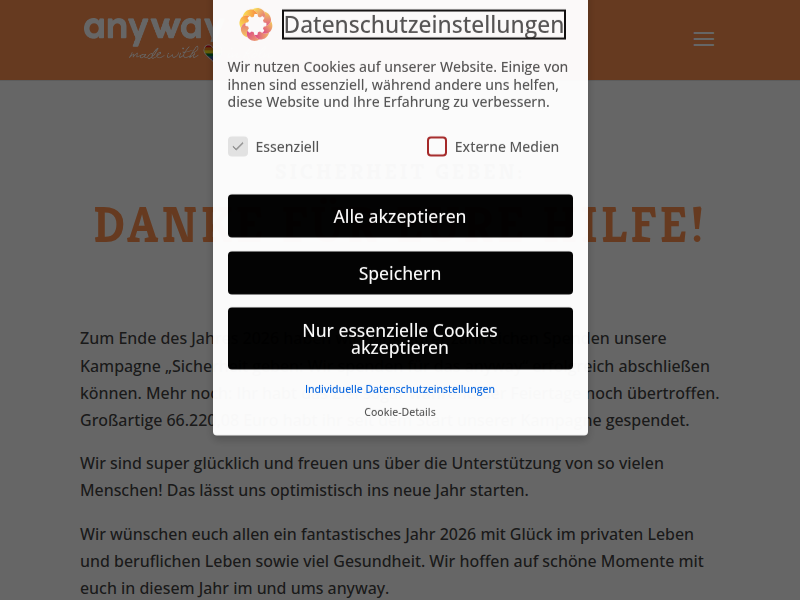Toggle the Essenziell checkbox
The width and height of the screenshot is (800, 600).
point(238,146)
